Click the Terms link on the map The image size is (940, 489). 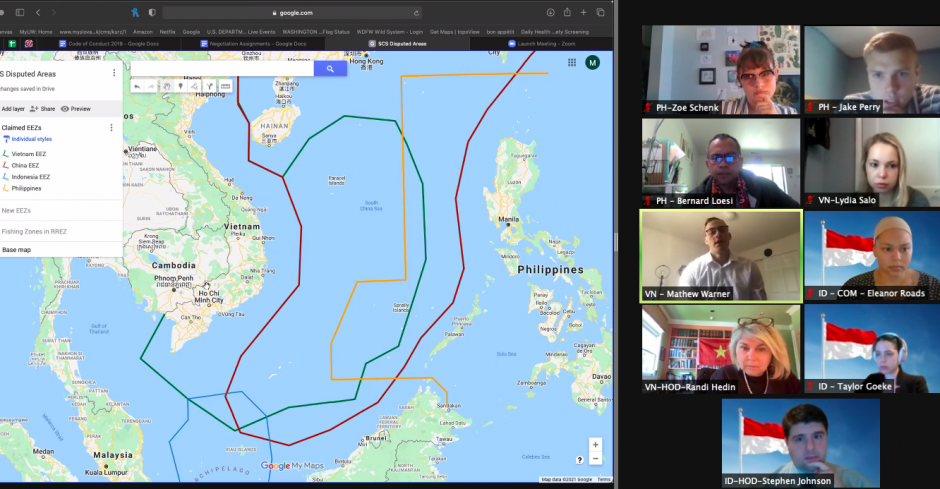tap(604, 479)
